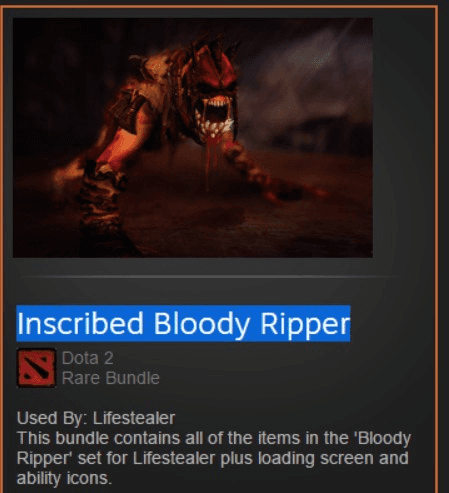This screenshot has height=493, width=449.
Task: Click the quoted 'Bloody' set name in description
Action: point(384,439)
